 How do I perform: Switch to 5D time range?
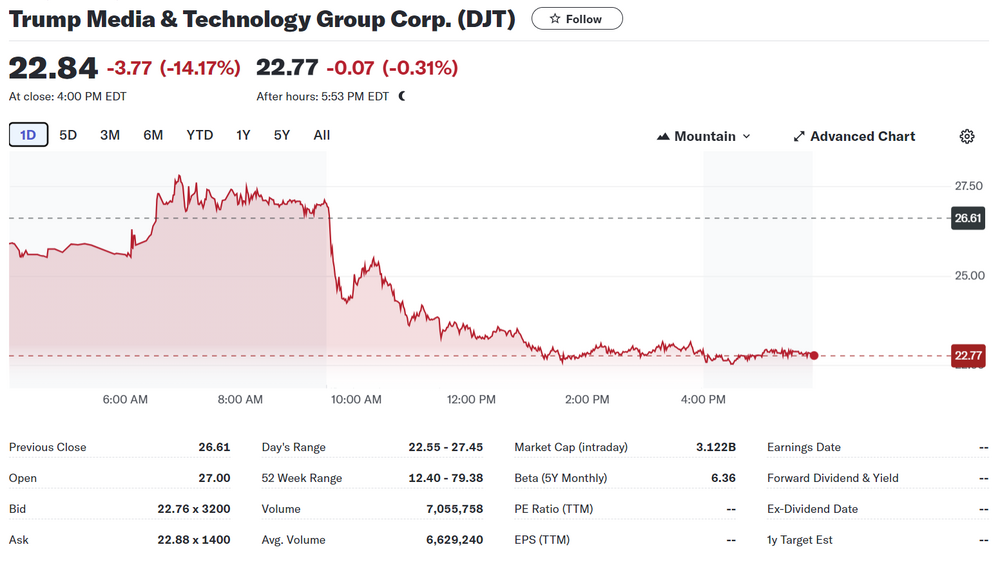click(x=68, y=135)
